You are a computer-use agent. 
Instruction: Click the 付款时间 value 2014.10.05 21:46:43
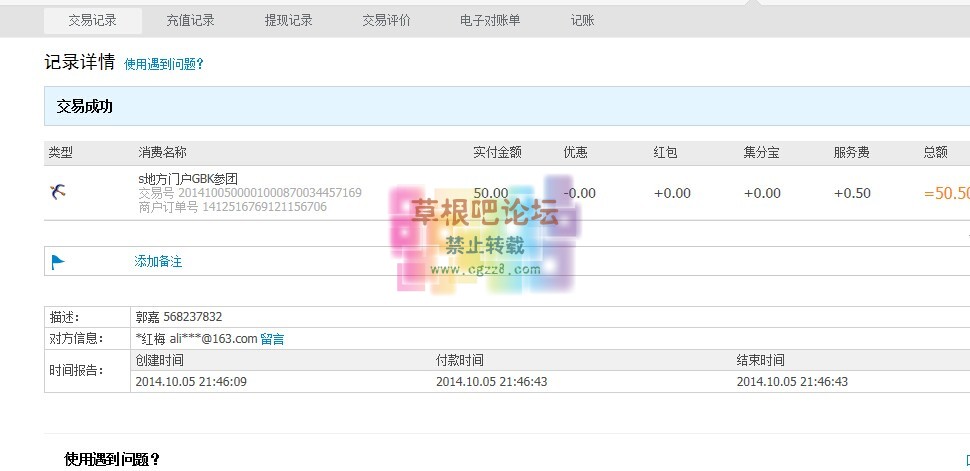coord(492,381)
